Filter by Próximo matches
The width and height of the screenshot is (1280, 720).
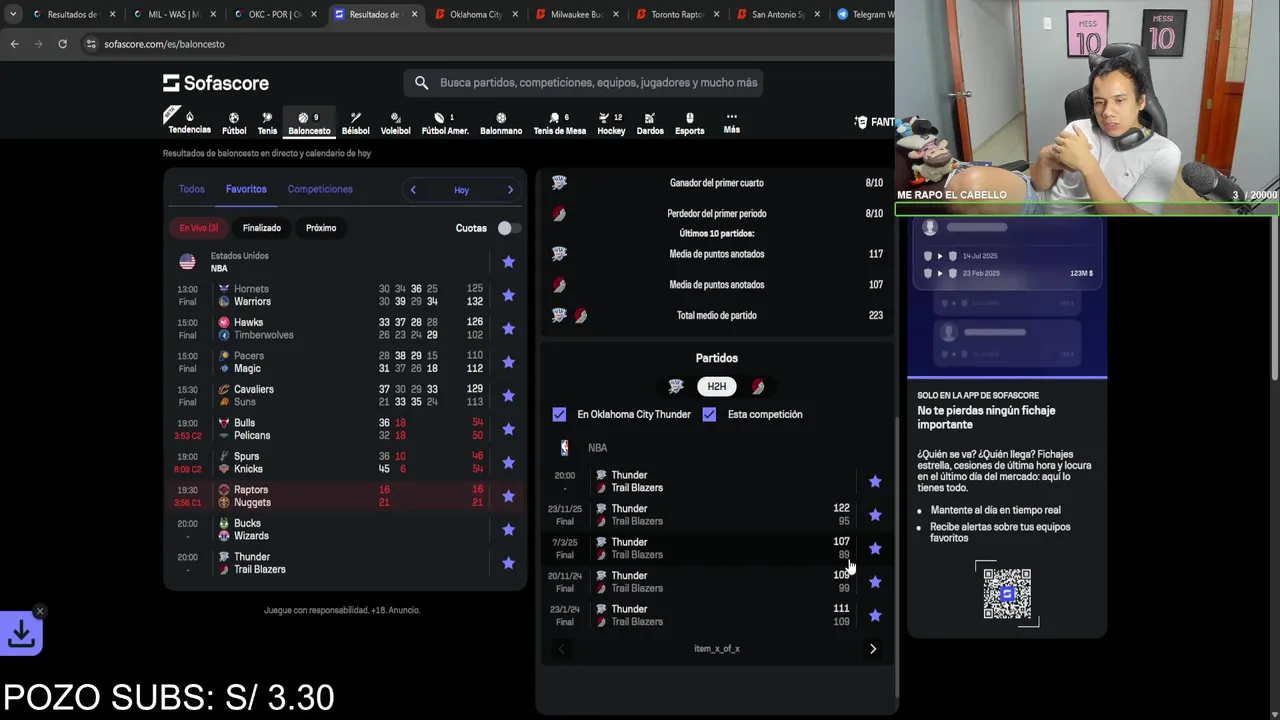[x=321, y=228]
